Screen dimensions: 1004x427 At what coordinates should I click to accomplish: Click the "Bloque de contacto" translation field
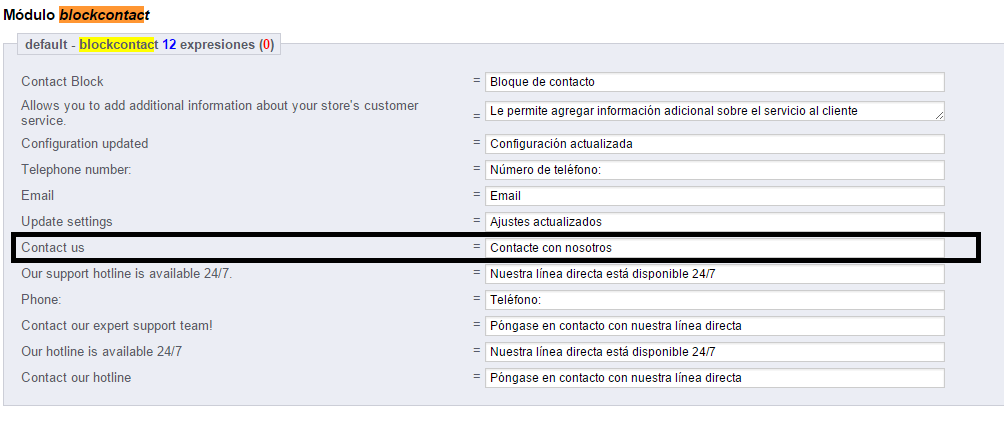pos(714,82)
